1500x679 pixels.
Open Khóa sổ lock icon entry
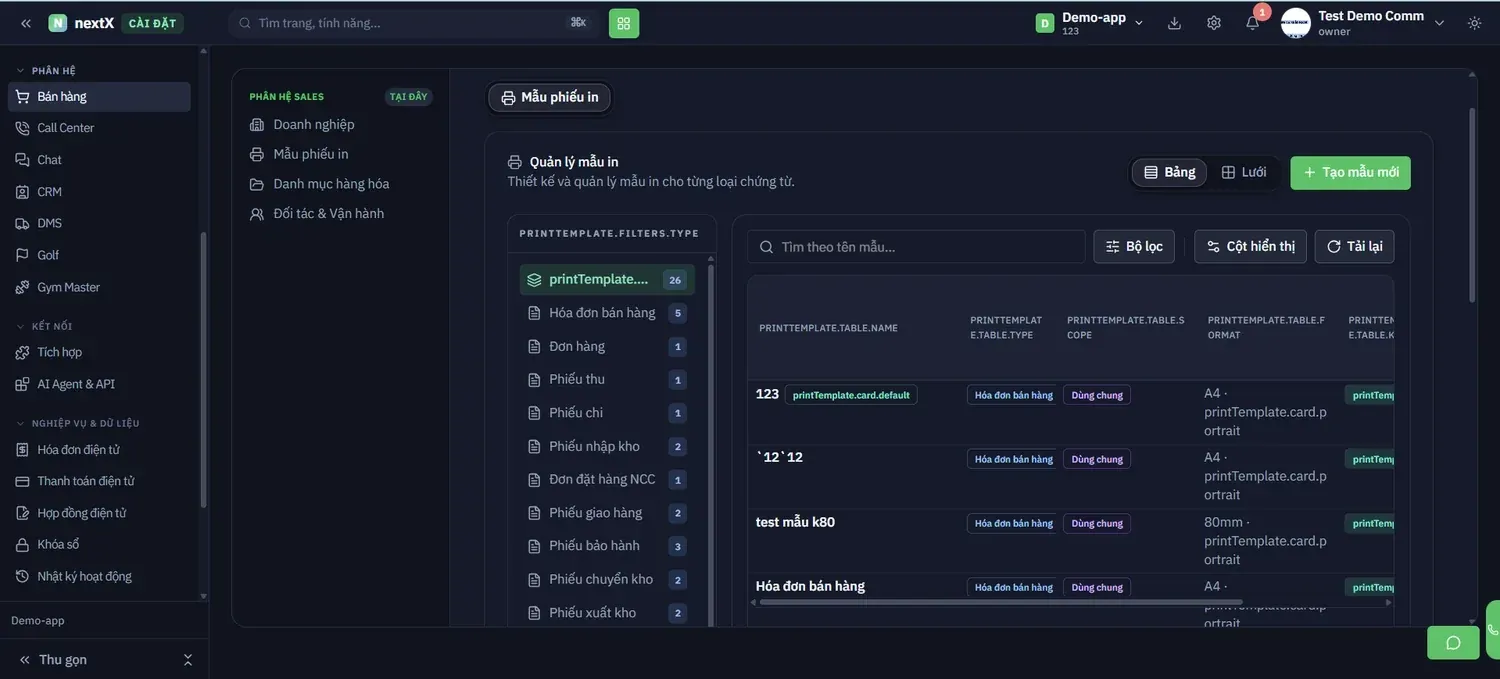pyautogui.click(x=22, y=545)
